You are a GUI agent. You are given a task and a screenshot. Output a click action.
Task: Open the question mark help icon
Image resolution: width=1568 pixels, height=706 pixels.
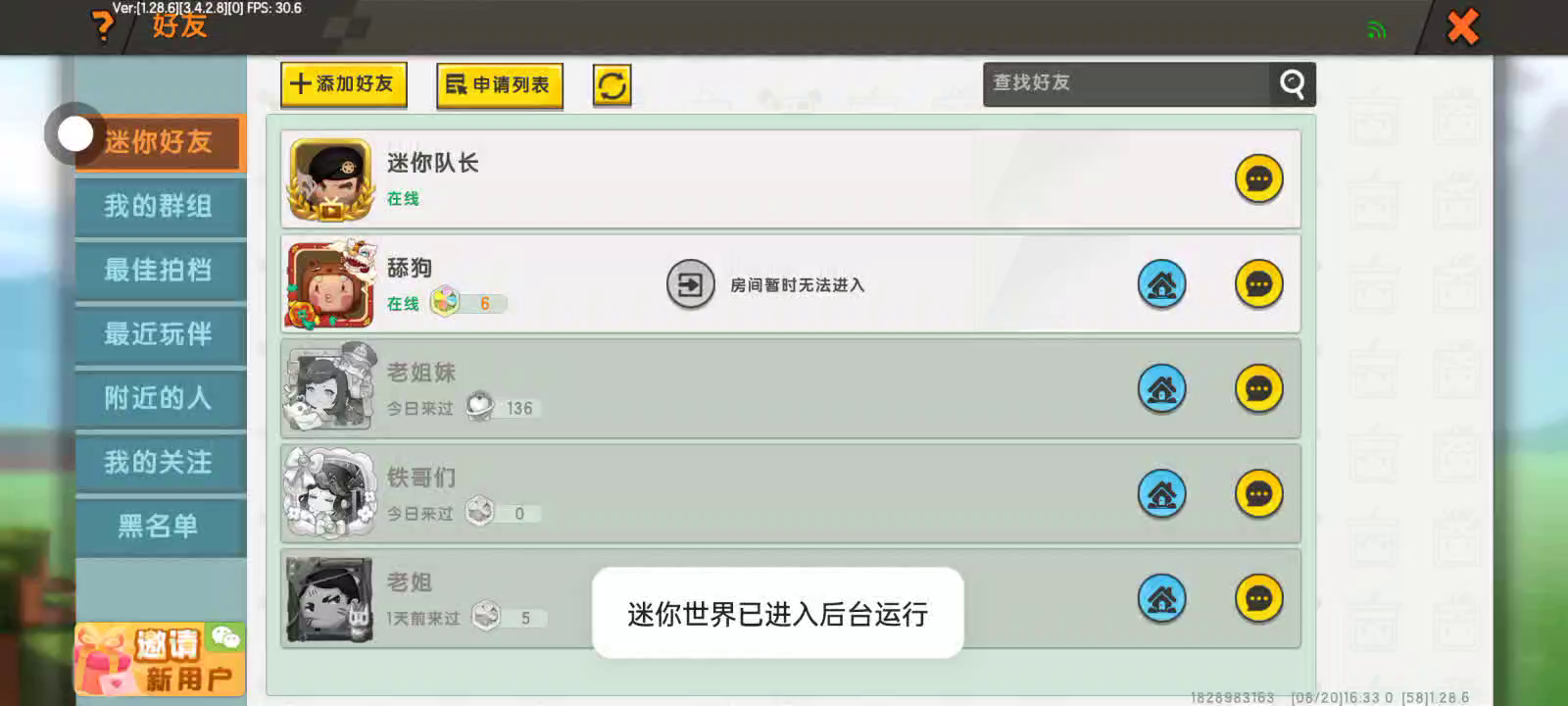[x=102, y=26]
